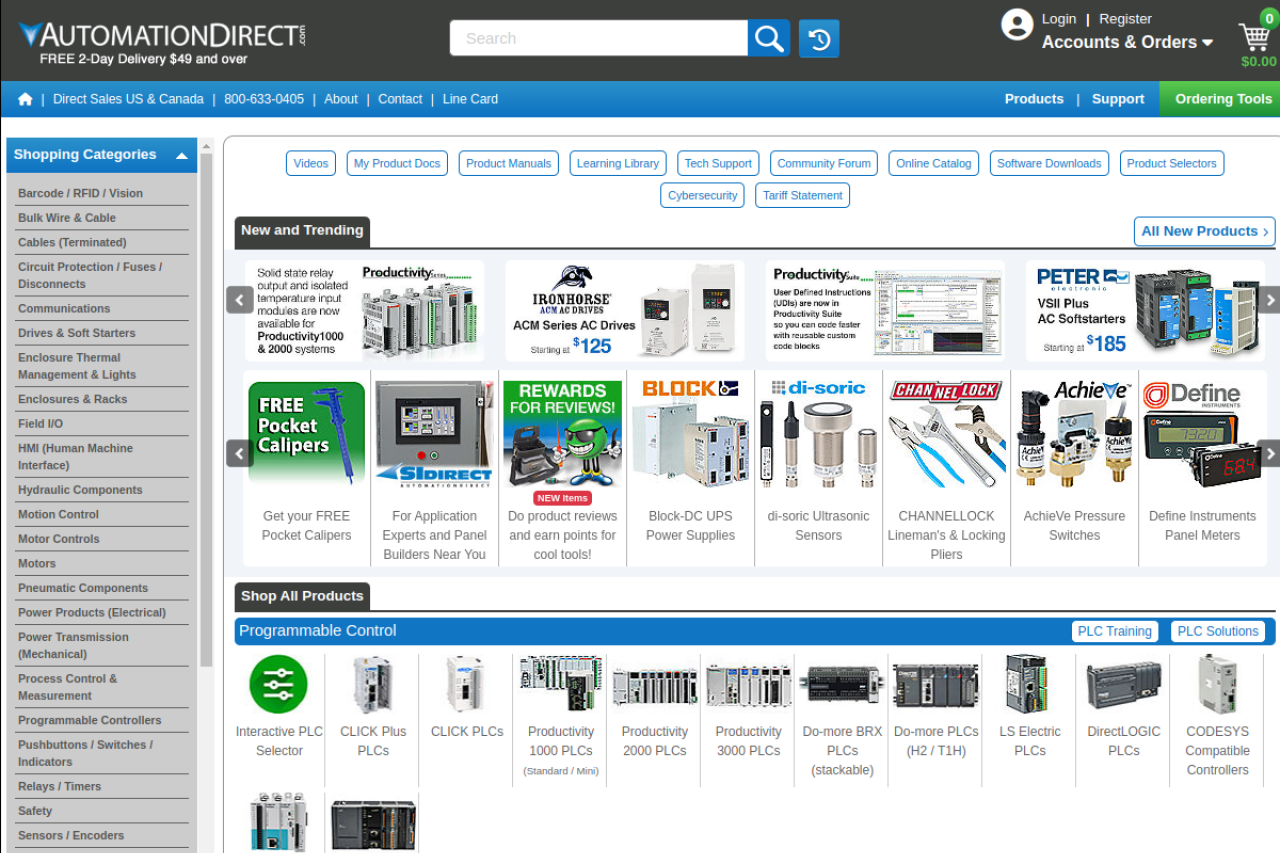Open search history clock icon
The image size is (1280, 853).
click(x=819, y=39)
